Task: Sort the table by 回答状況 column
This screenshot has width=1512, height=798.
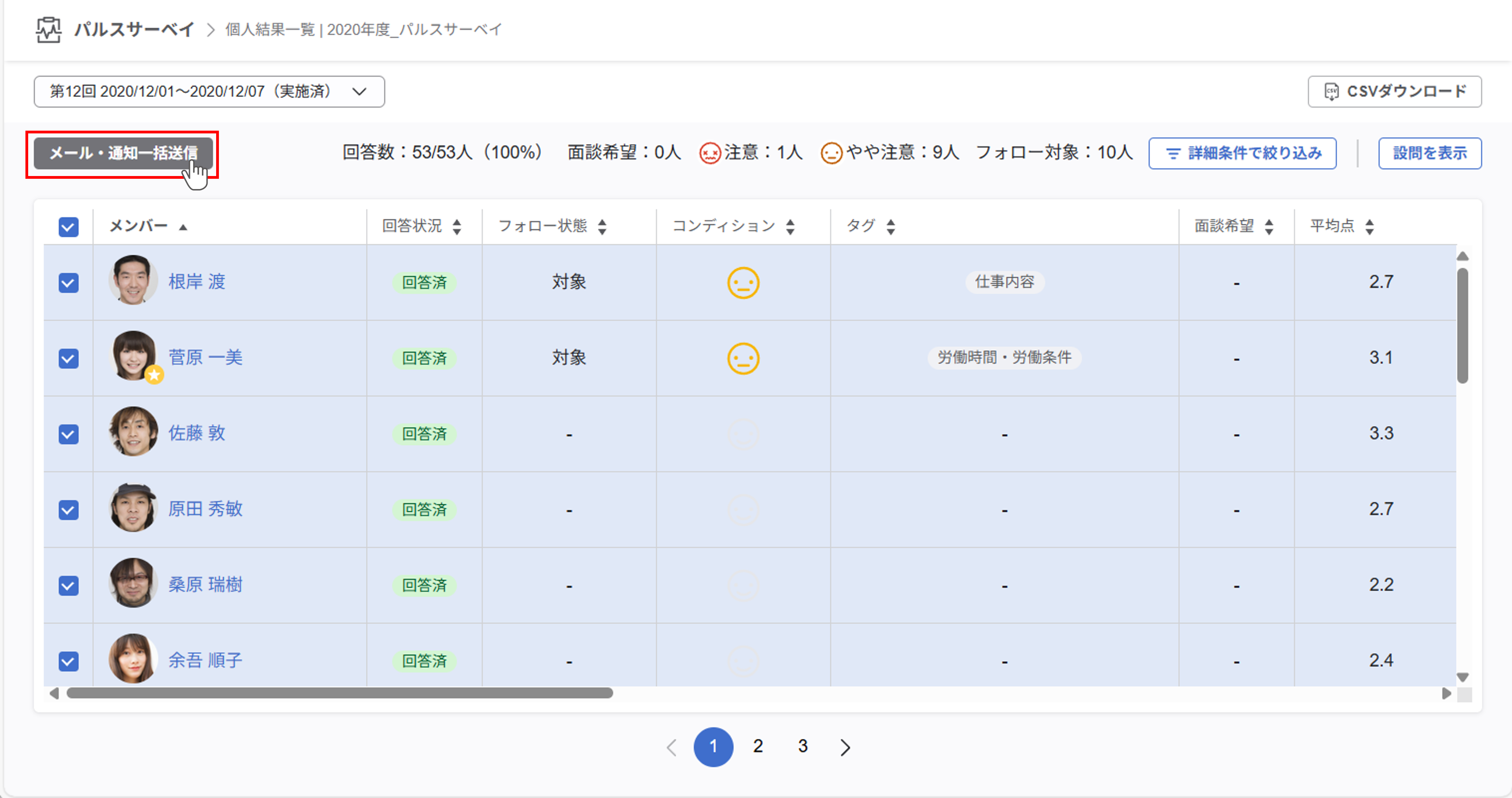Action: coord(457,226)
